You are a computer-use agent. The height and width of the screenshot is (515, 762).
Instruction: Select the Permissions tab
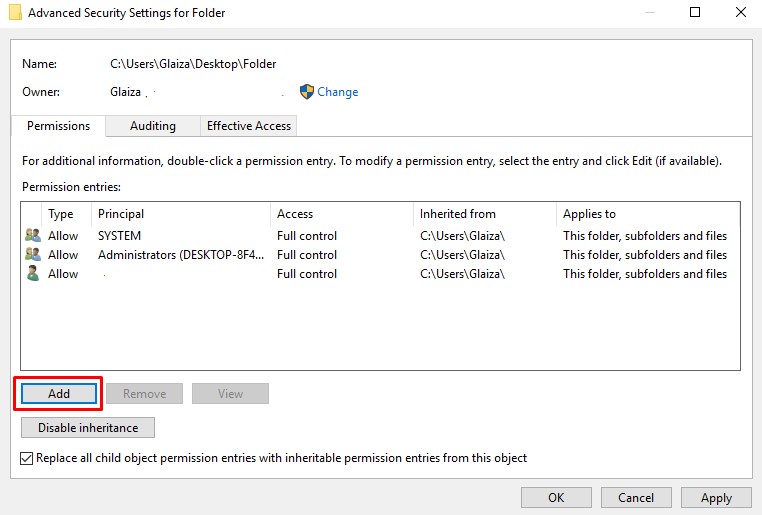click(x=58, y=126)
